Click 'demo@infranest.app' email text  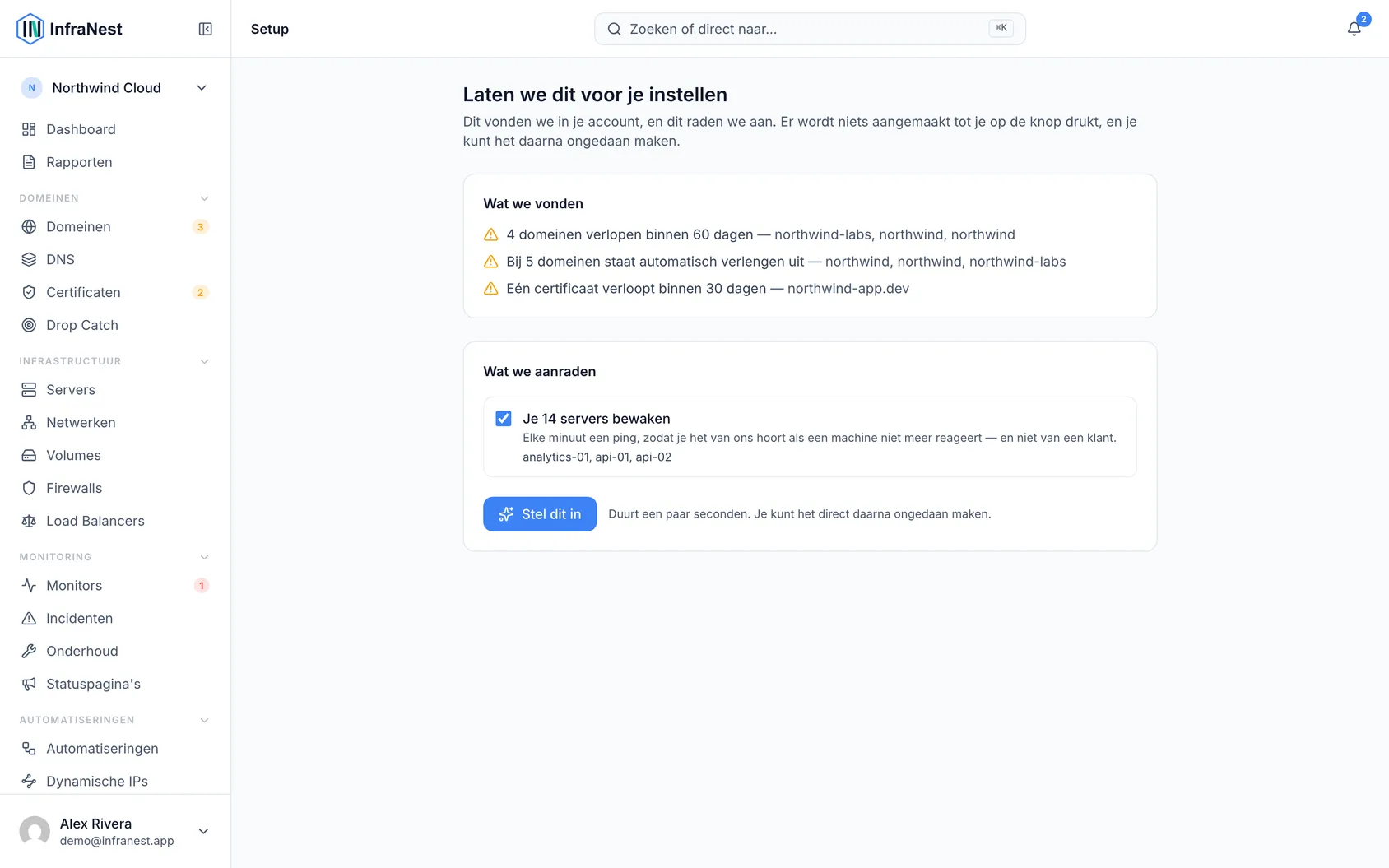(117, 841)
